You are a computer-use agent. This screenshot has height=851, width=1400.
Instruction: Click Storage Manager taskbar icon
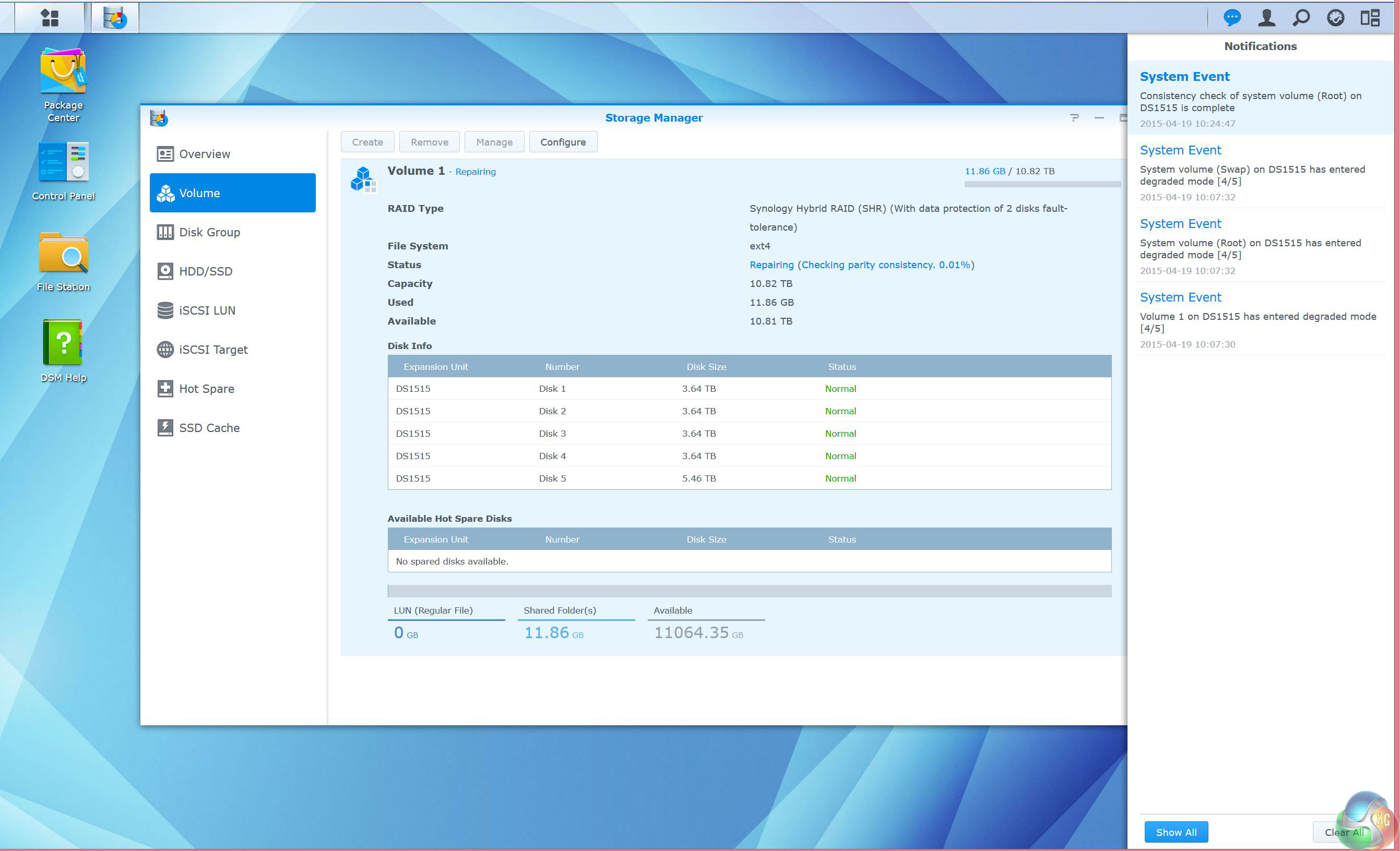pyautogui.click(x=115, y=18)
